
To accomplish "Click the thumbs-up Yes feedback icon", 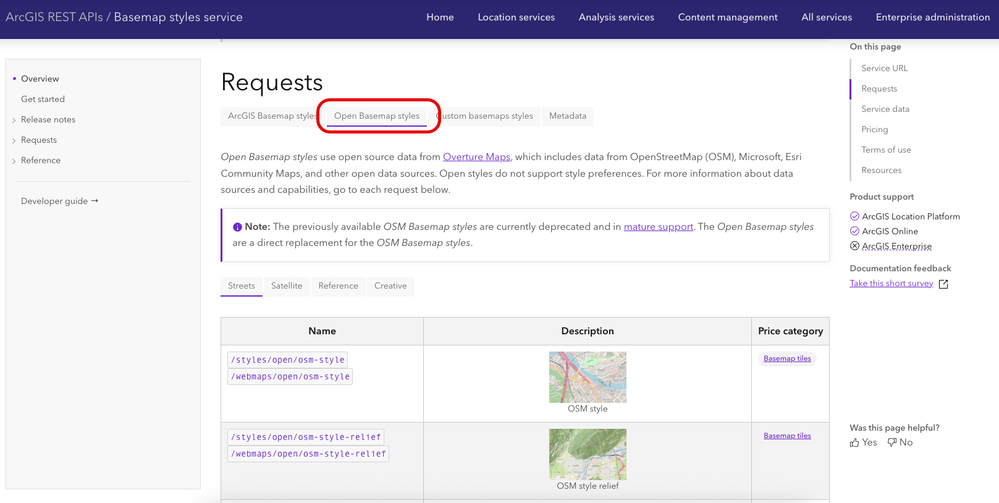I will tap(854, 442).
